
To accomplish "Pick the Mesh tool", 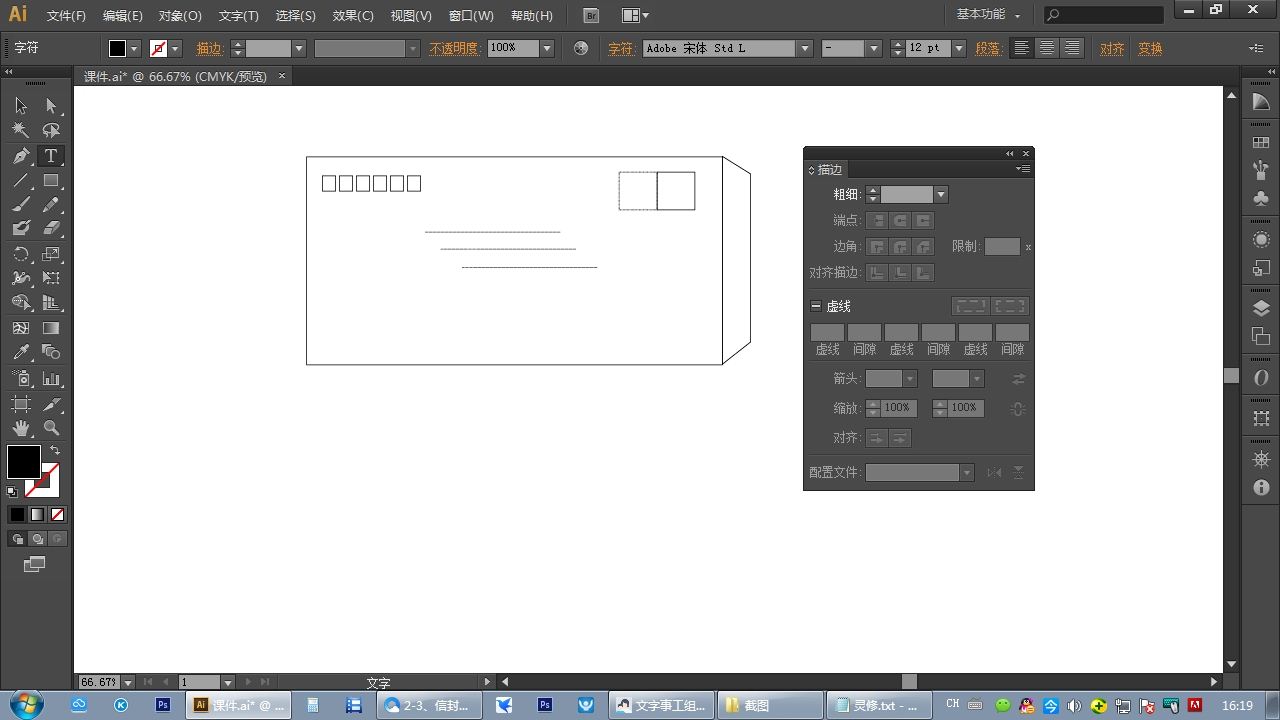I will (x=21, y=328).
